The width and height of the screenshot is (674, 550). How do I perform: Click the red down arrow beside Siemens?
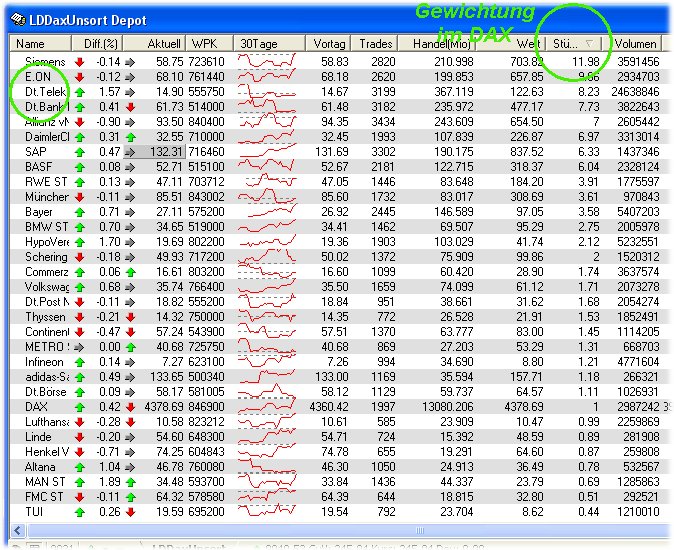(80, 62)
